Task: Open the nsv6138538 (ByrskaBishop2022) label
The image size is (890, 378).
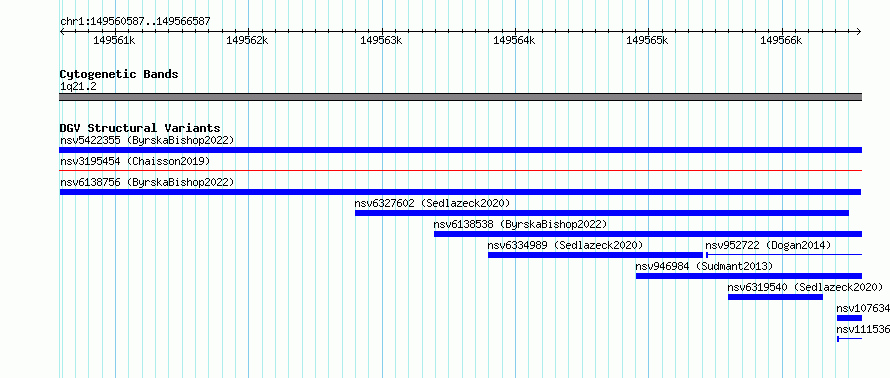Action: click(x=520, y=224)
